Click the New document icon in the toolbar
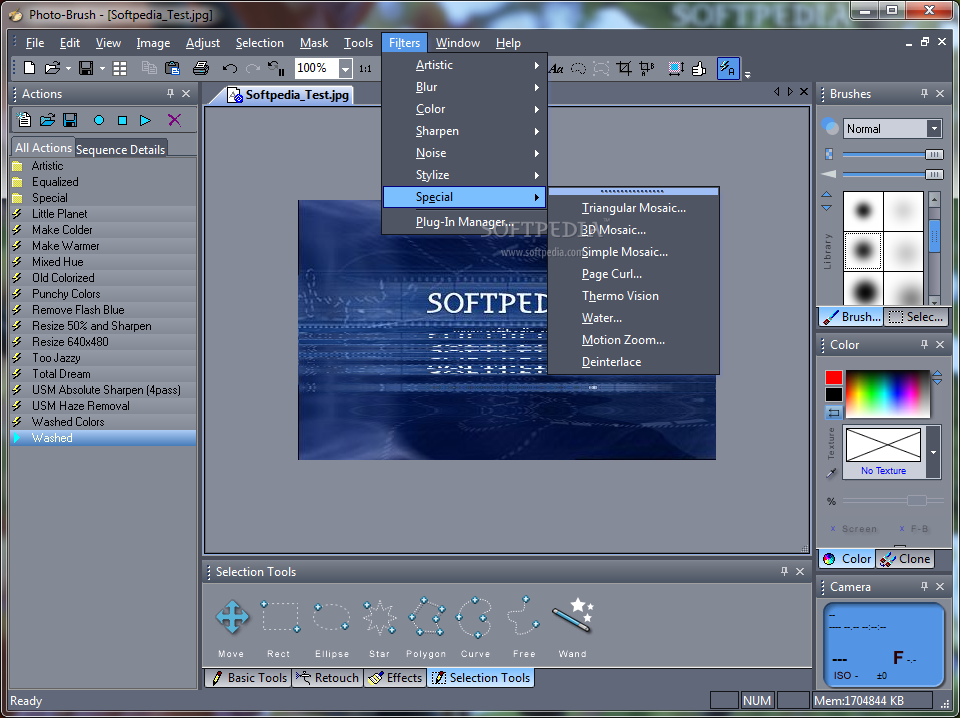 [29, 68]
